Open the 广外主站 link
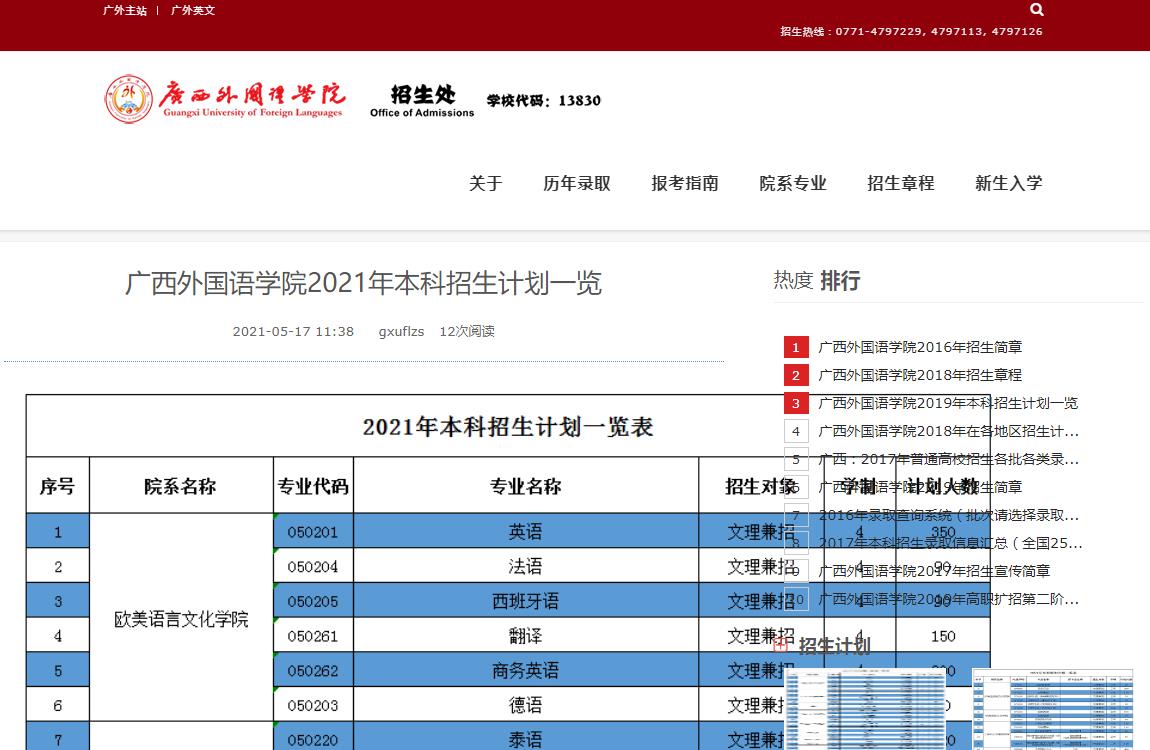The height and width of the screenshot is (750, 1150). click(125, 10)
